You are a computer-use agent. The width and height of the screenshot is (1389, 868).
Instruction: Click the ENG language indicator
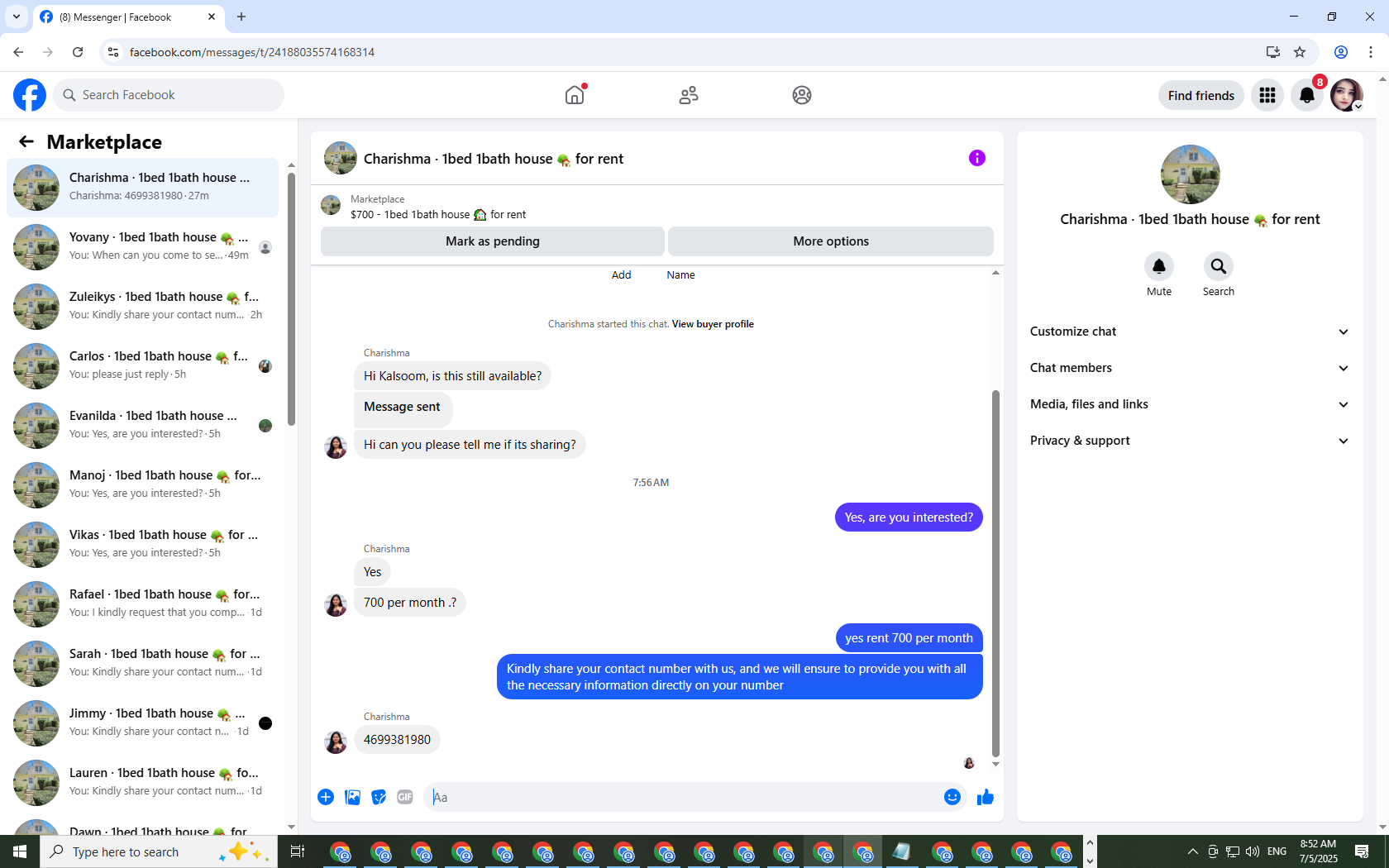tap(1277, 851)
